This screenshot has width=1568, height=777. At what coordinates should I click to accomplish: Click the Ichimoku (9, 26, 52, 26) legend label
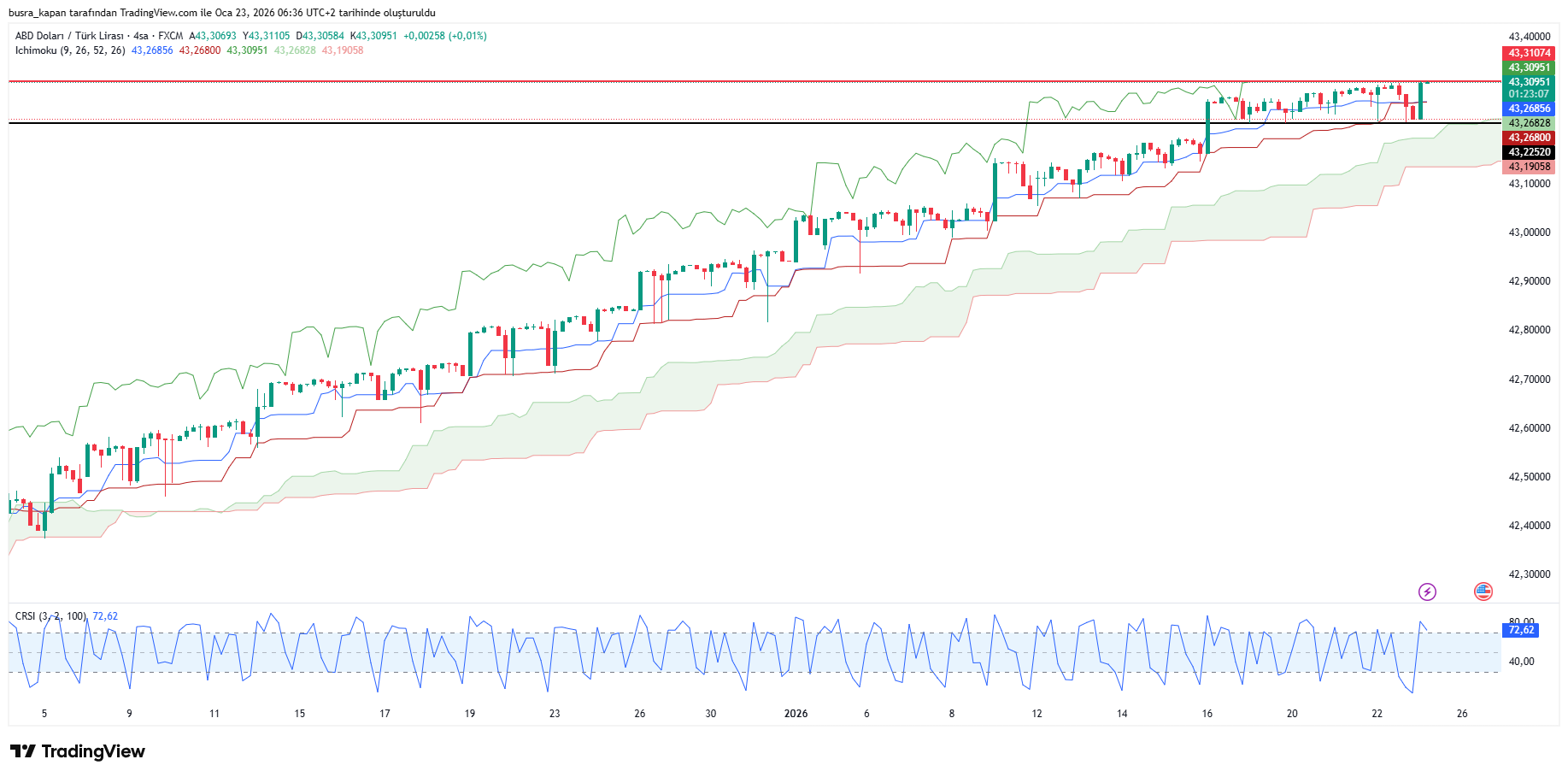click(x=70, y=50)
